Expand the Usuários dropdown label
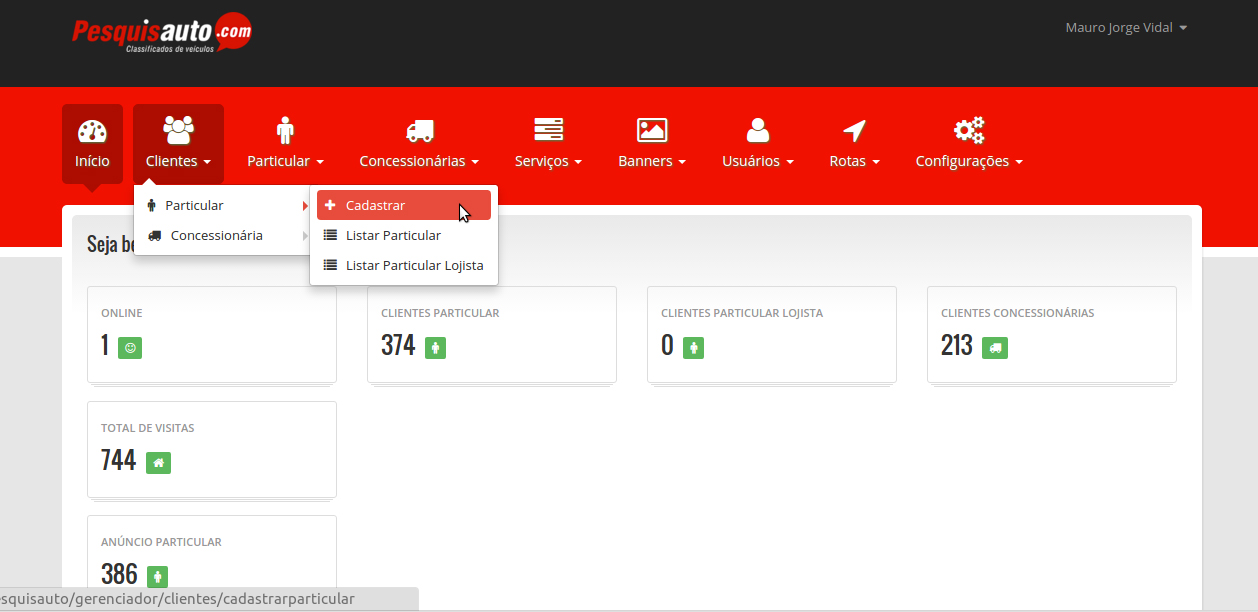This screenshot has width=1258, height=612. coord(758,161)
